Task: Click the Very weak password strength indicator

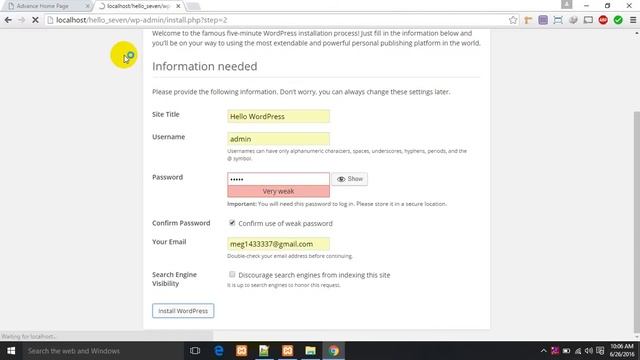Action: (x=278, y=191)
